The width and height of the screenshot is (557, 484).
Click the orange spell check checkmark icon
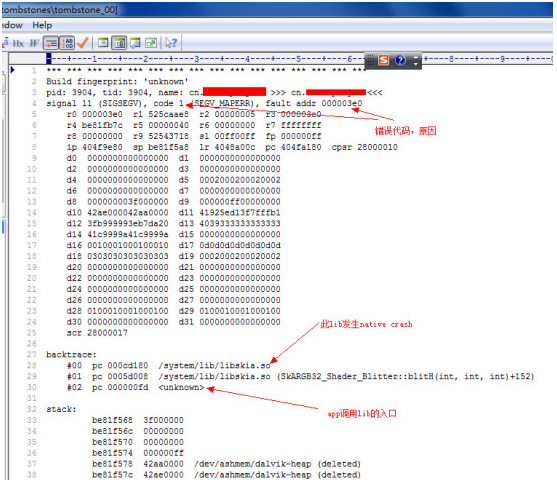click(x=83, y=43)
